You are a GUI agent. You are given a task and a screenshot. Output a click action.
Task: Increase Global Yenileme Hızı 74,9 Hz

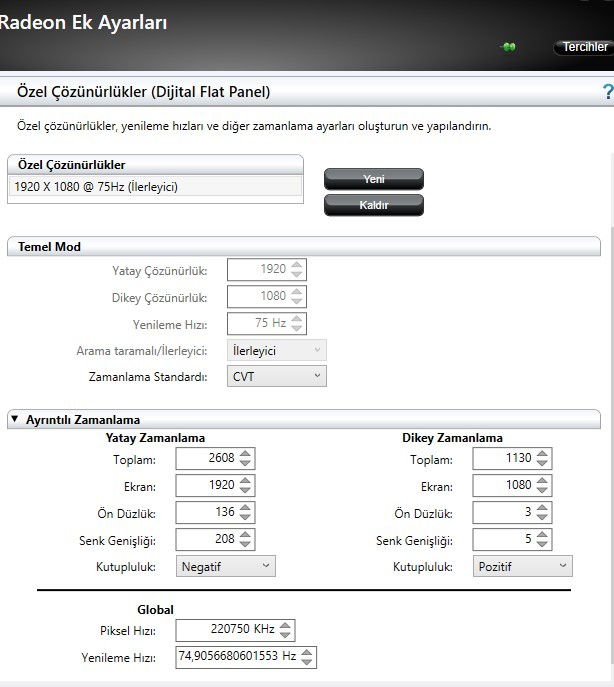[x=307, y=653]
